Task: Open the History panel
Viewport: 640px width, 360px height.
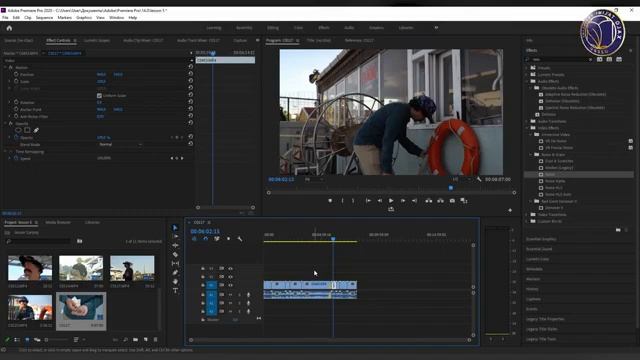Action: pyautogui.click(x=532, y=289)
